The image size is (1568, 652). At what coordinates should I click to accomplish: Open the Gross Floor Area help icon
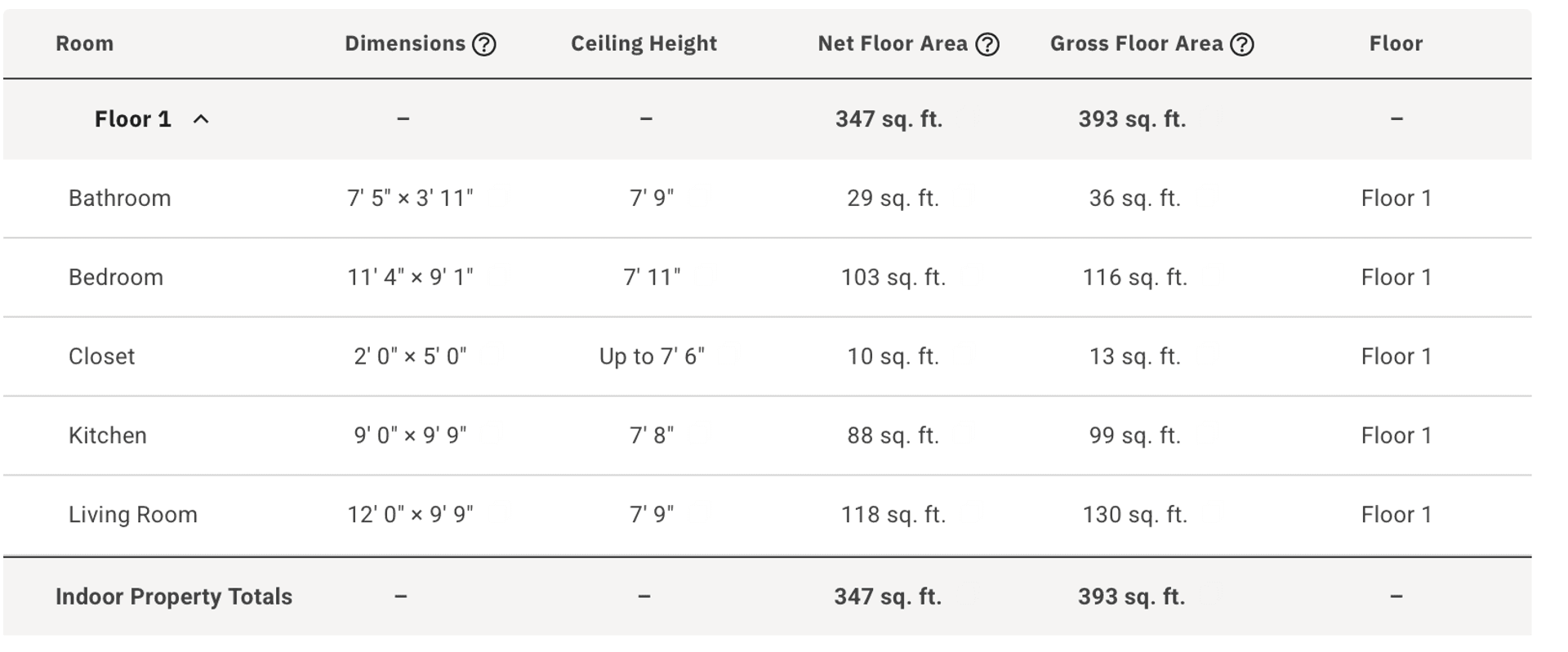[1242, 44]
